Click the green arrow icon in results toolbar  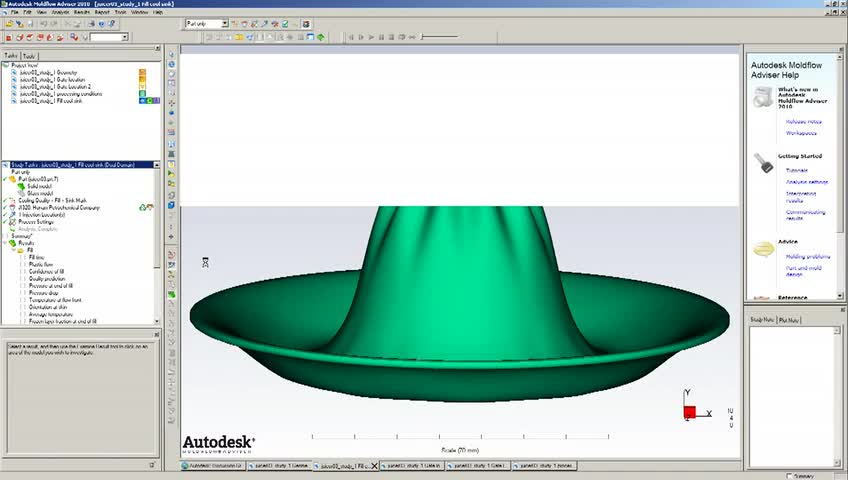pos(321,37)
